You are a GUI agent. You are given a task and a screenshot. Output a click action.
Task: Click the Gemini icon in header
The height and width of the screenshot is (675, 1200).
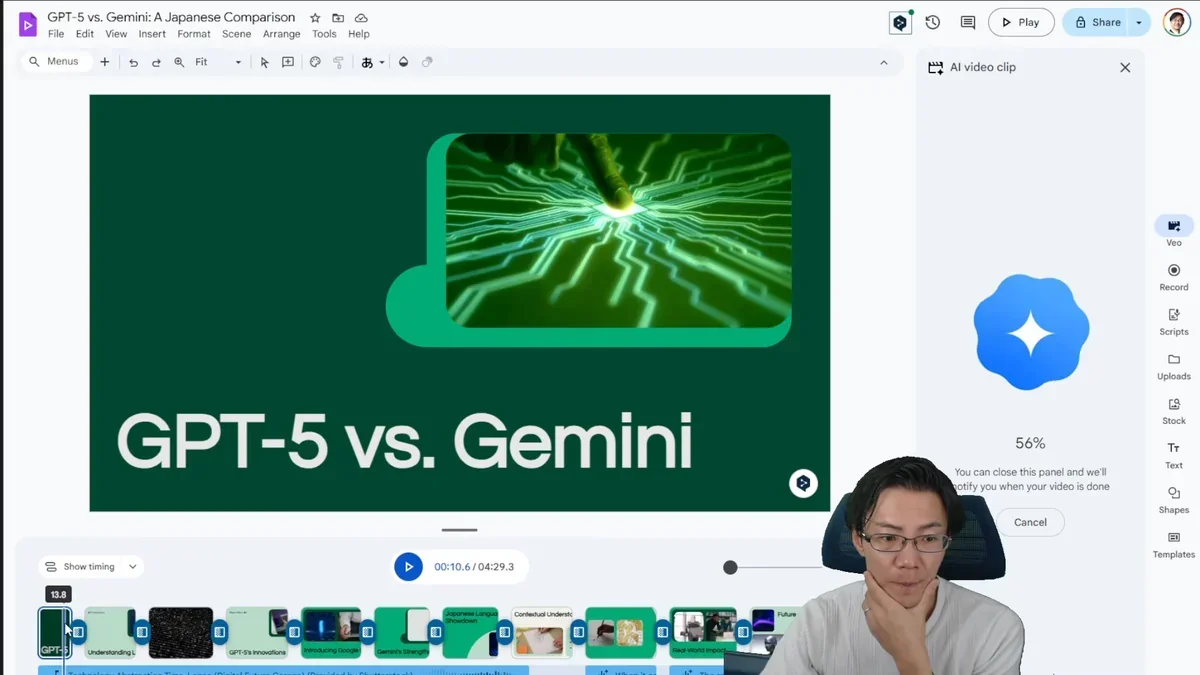coord(900,23)
